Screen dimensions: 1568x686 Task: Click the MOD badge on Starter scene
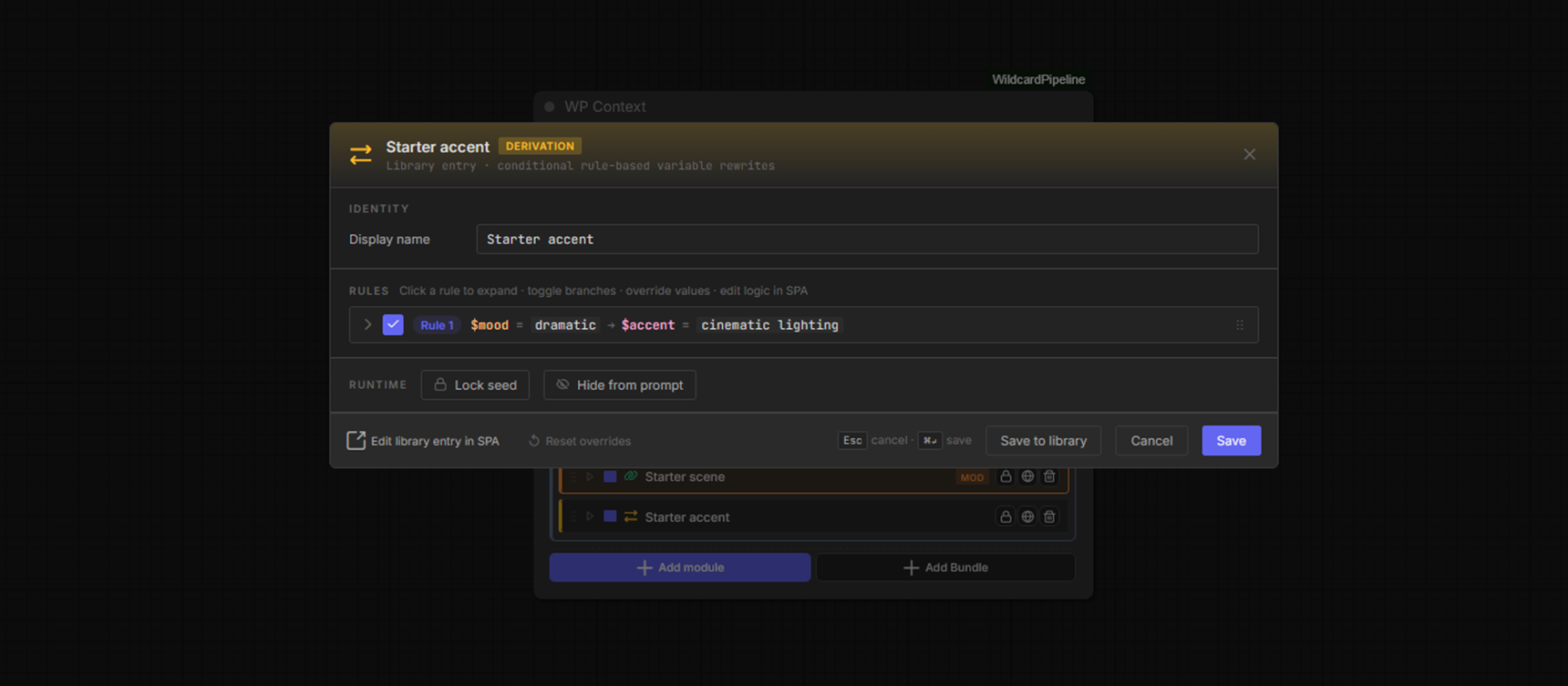(972, 477)
